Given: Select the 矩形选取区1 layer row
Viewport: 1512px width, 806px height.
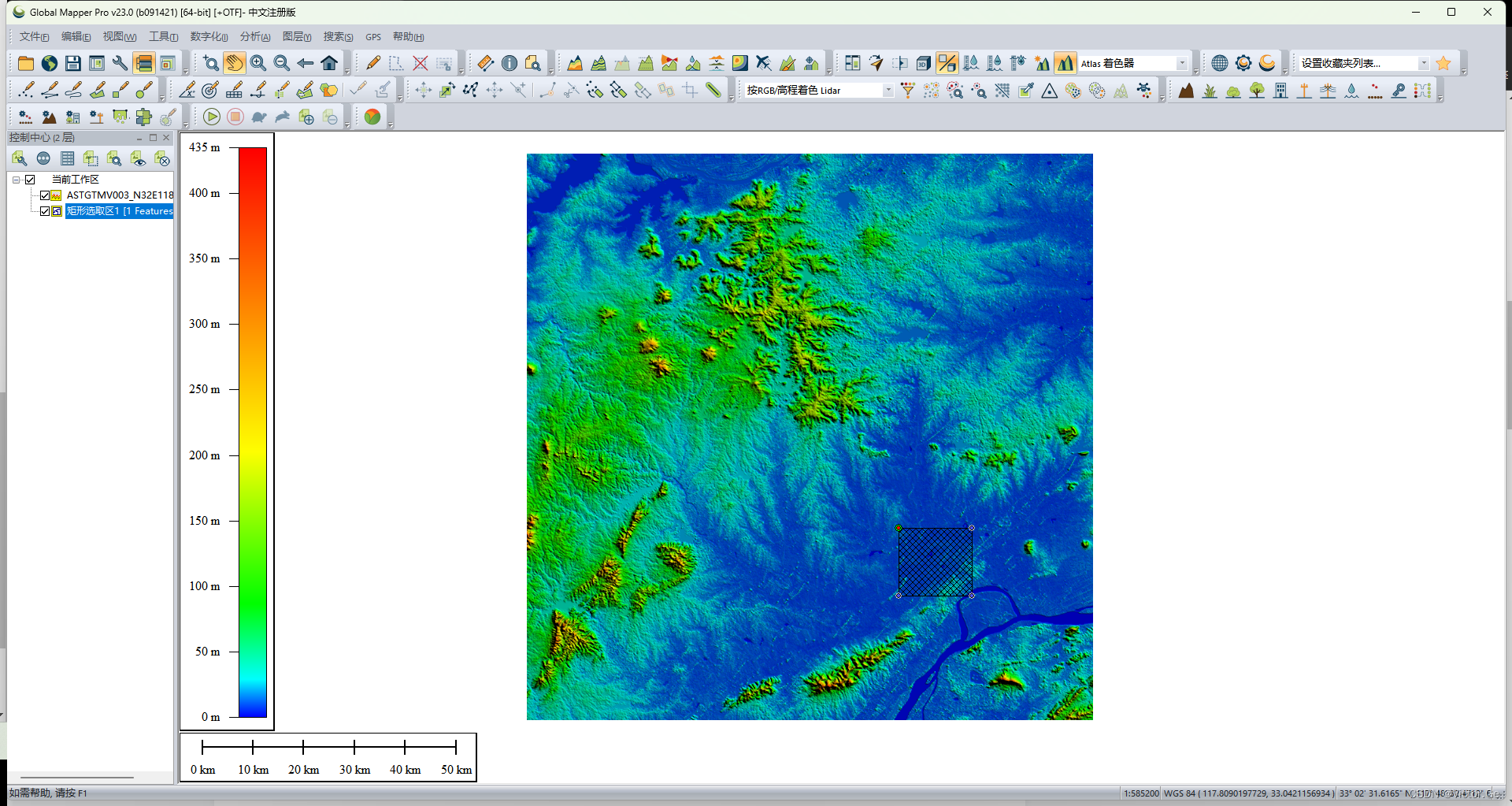Looking at the screenshot, I should (x=120, y=211).
